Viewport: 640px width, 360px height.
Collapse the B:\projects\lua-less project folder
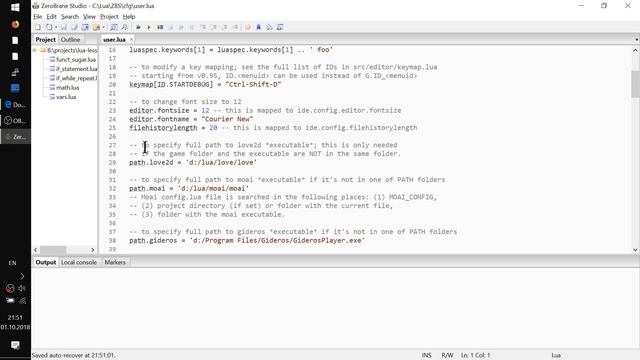click(x=35, y=50)
